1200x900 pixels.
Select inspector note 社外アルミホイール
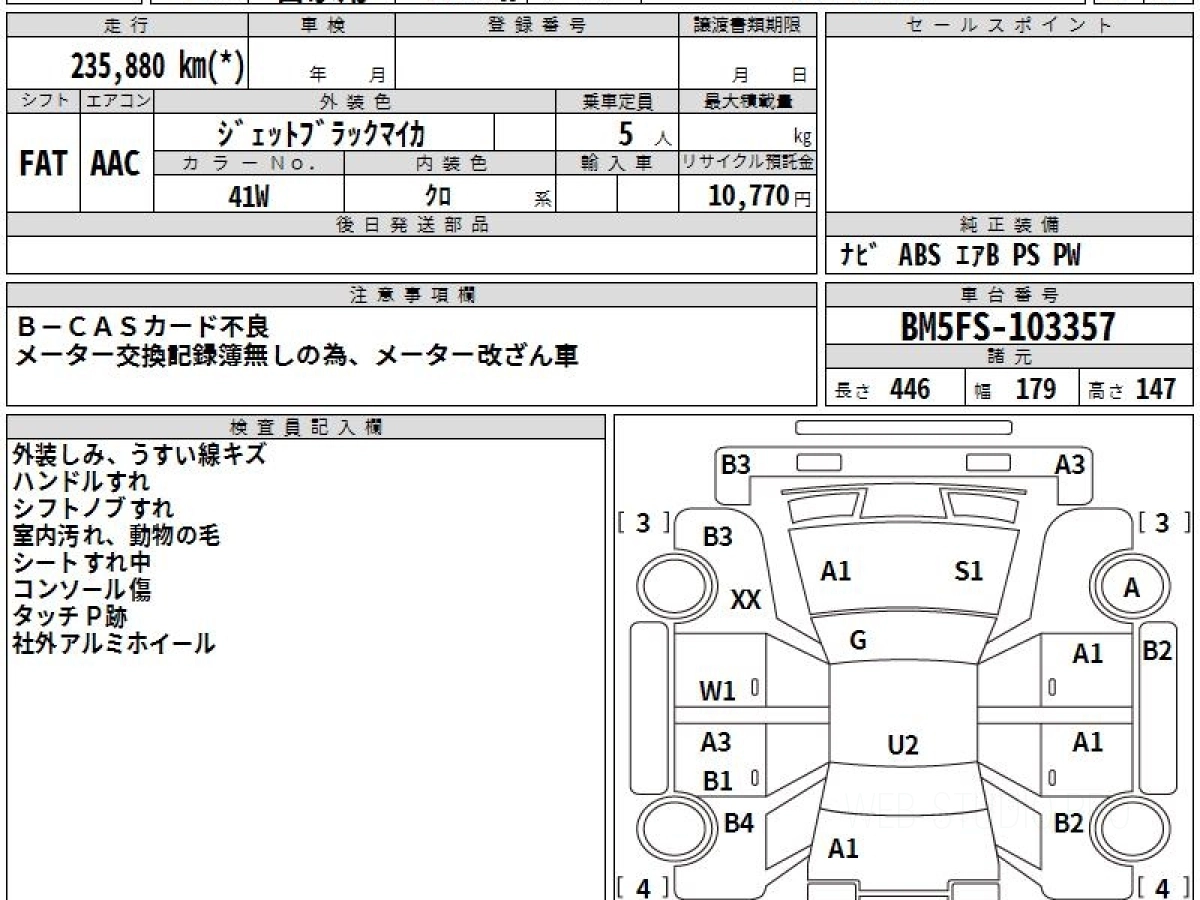coord(114,643)
